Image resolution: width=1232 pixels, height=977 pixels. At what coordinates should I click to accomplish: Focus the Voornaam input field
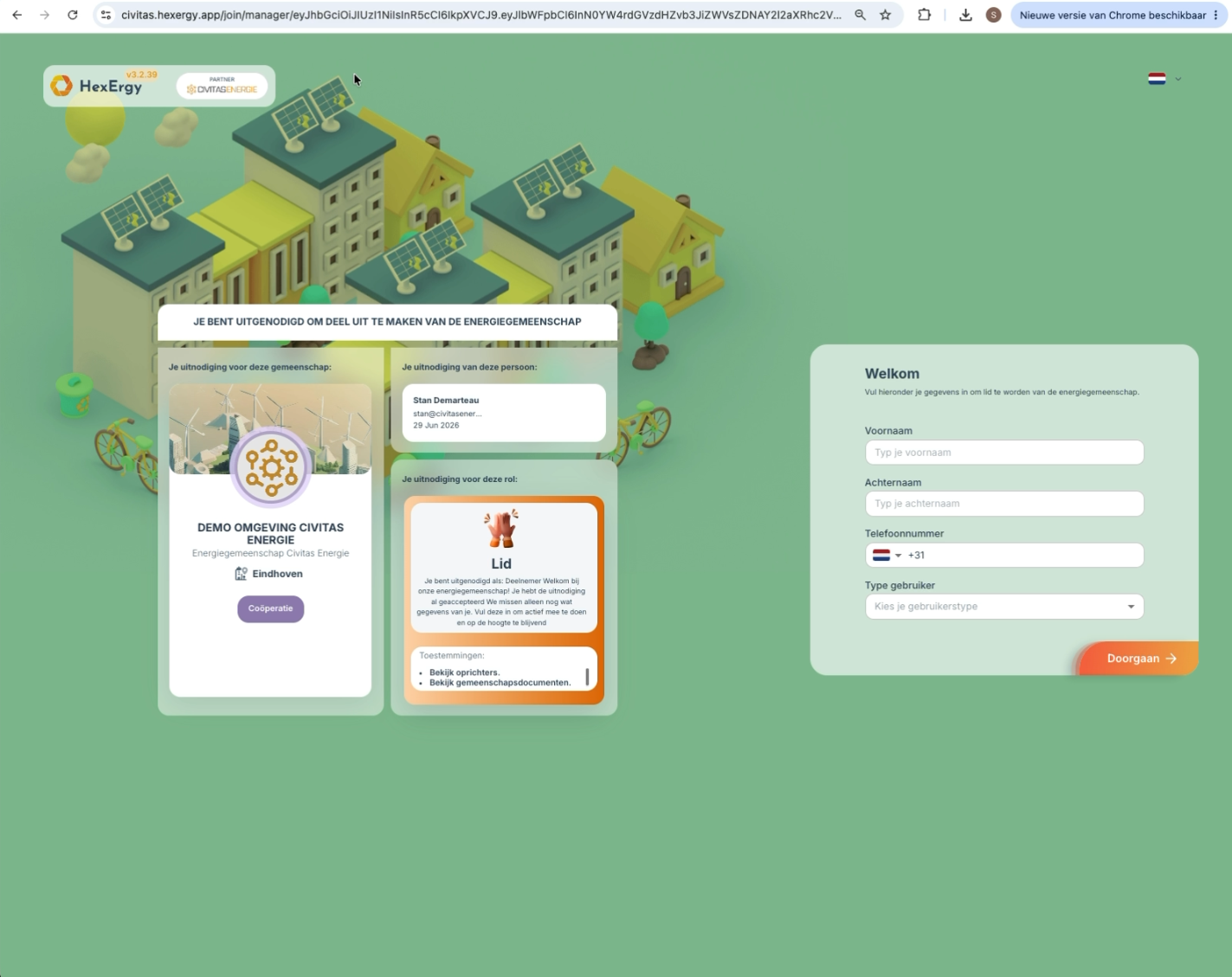click(1004, 453)
